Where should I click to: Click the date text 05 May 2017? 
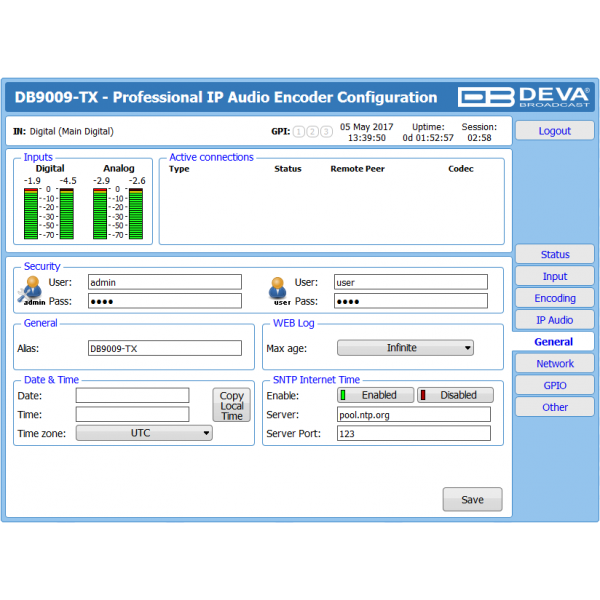[x=367, y=127]
